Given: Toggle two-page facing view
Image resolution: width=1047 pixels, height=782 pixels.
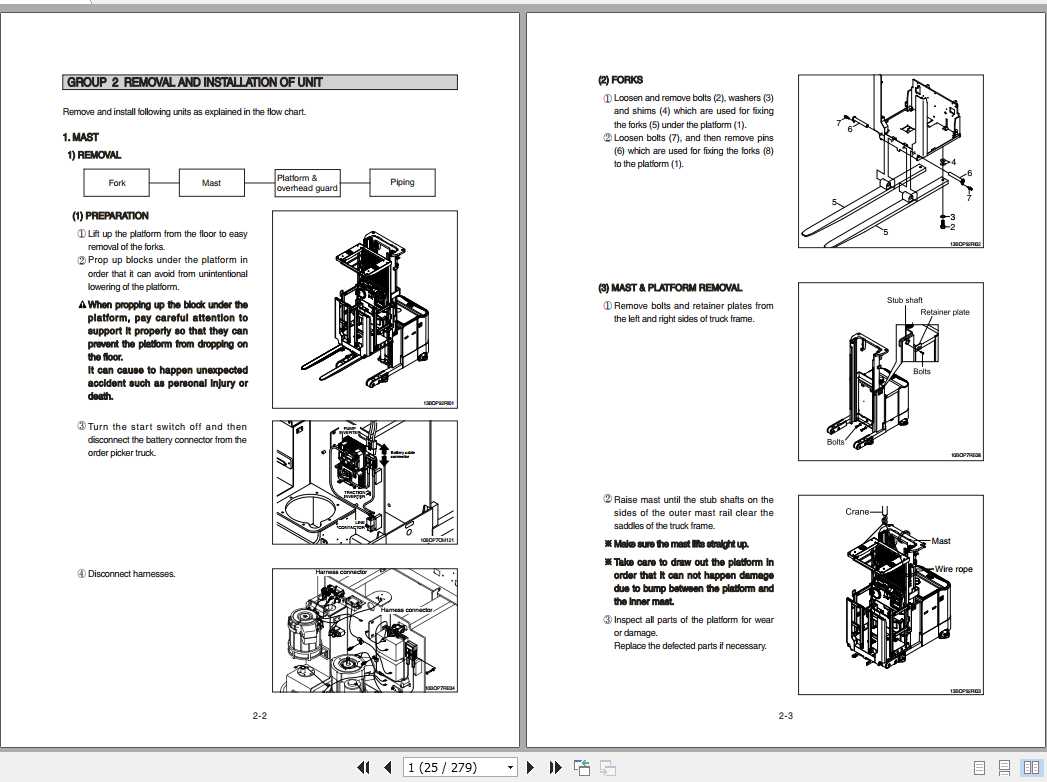Looking at the screenshot, I should (1030, 768).
